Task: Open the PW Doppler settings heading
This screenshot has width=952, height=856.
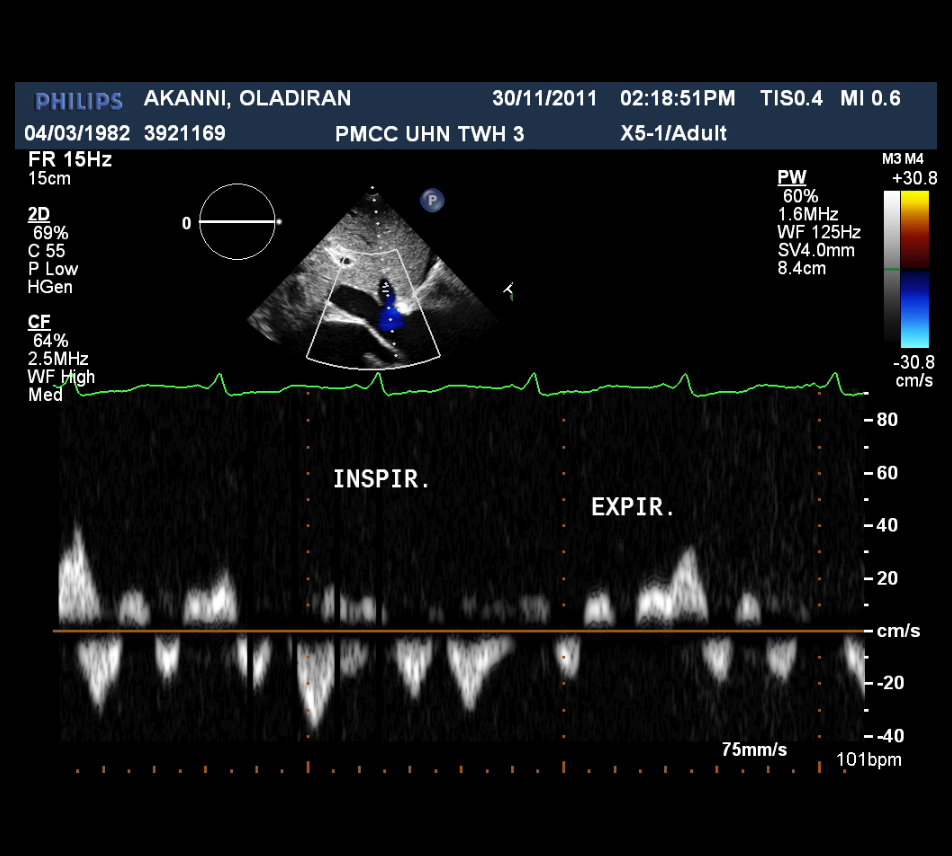Action: coord(790,178)
